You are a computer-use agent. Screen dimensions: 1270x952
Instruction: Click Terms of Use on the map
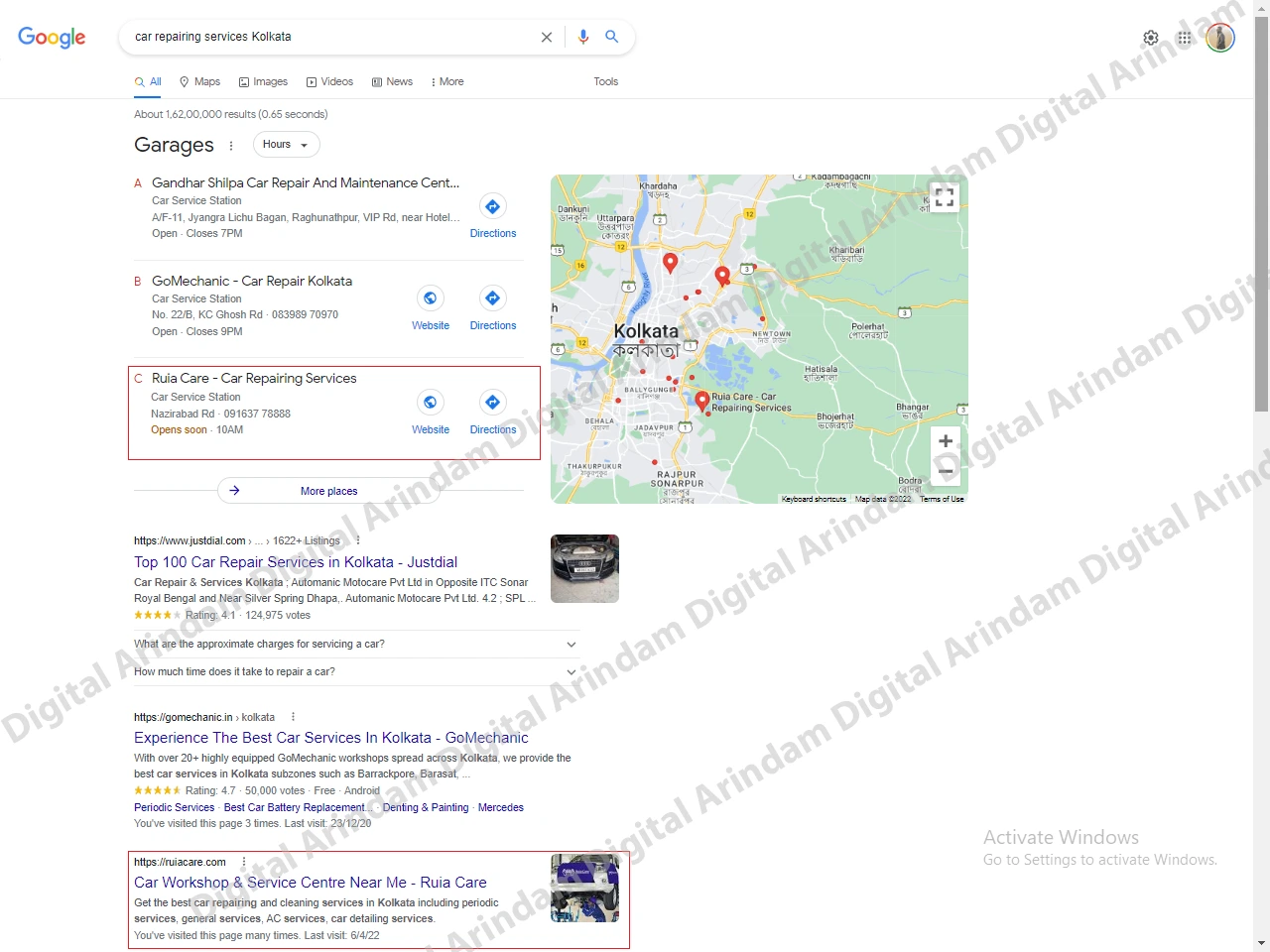tap(942, 499)
